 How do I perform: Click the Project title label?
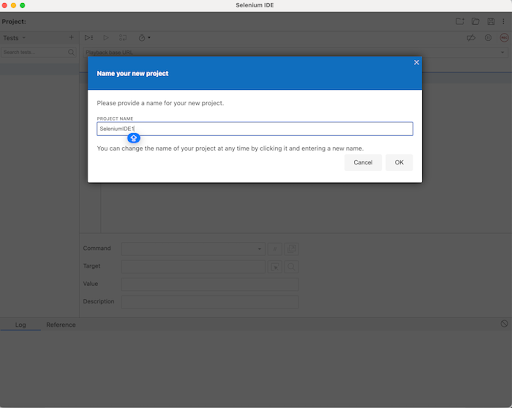coord(14,22)
